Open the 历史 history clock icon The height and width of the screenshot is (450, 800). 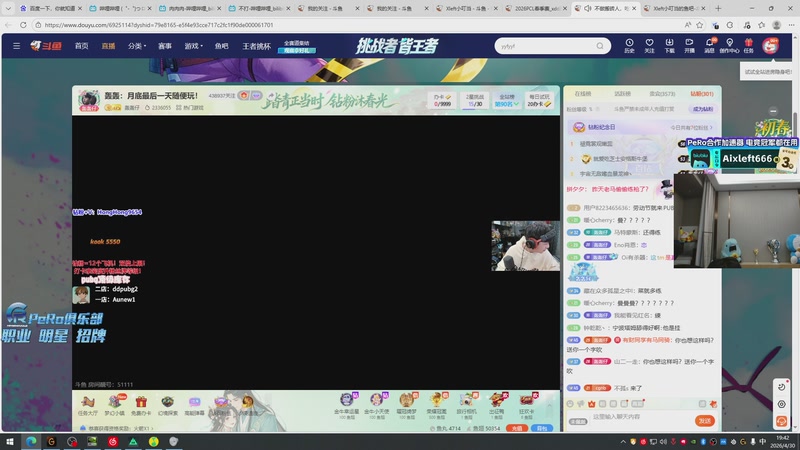[629, 45]
